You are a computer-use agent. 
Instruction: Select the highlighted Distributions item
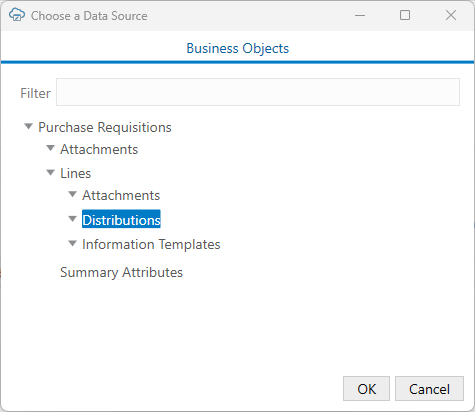click(x=121, y=219)
